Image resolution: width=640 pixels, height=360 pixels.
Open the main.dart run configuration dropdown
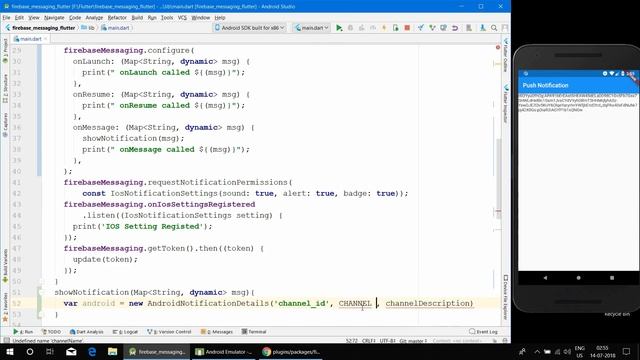click(311, 28)
